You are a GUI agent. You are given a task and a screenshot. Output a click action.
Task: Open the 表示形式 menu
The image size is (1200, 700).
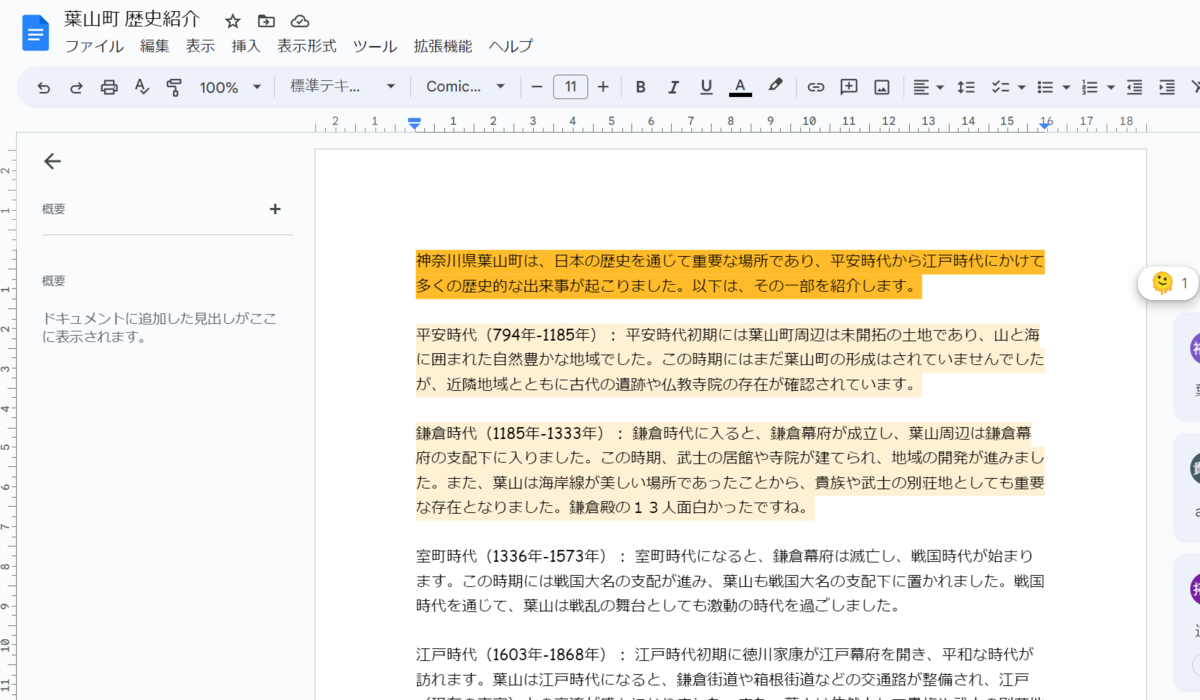307,46
